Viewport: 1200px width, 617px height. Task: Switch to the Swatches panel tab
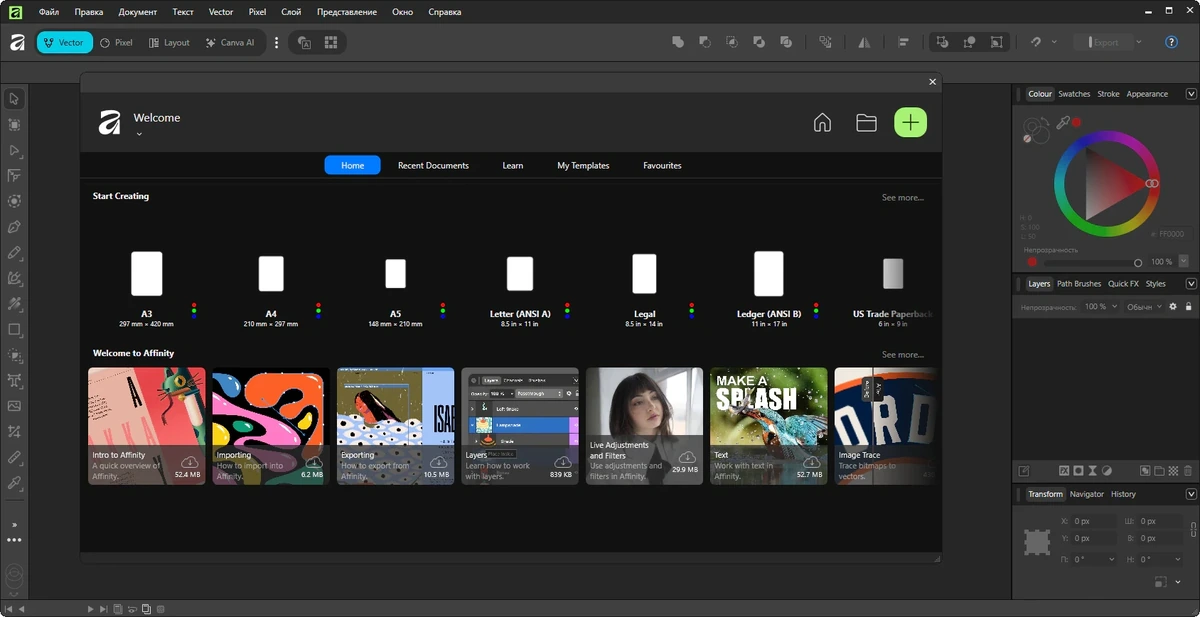coord(1074,94)
